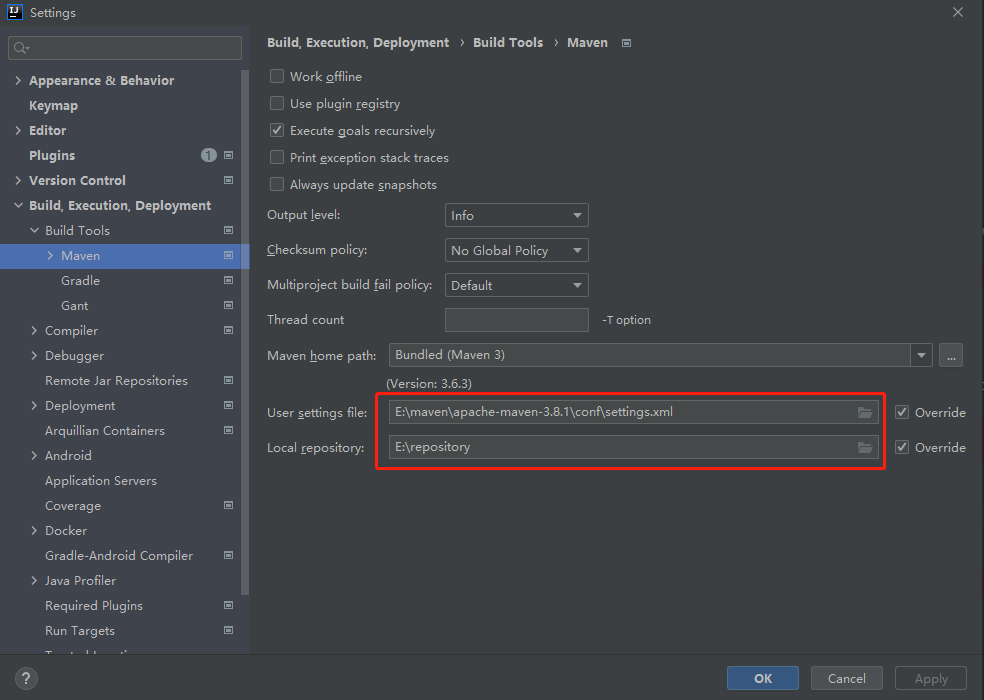Click the User settings file path field
The width and height of the screenshot is (984, 700).
[634, 412]
